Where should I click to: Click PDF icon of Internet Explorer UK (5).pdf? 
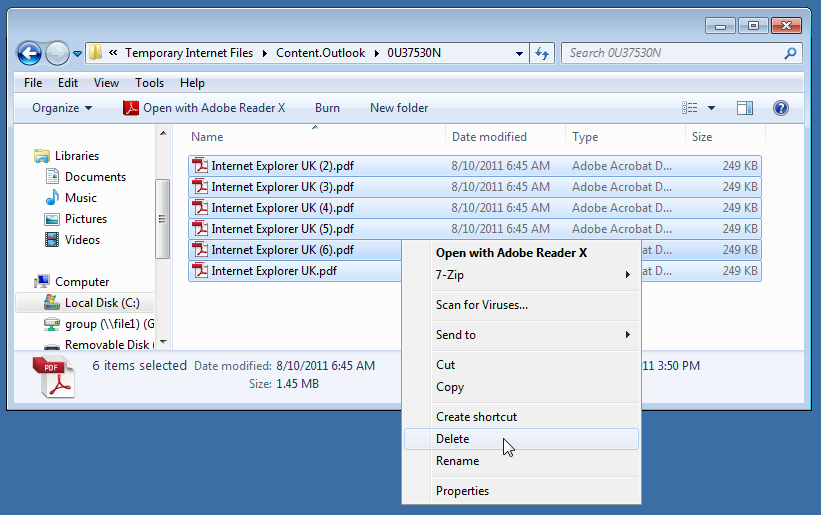pos(199,228)
